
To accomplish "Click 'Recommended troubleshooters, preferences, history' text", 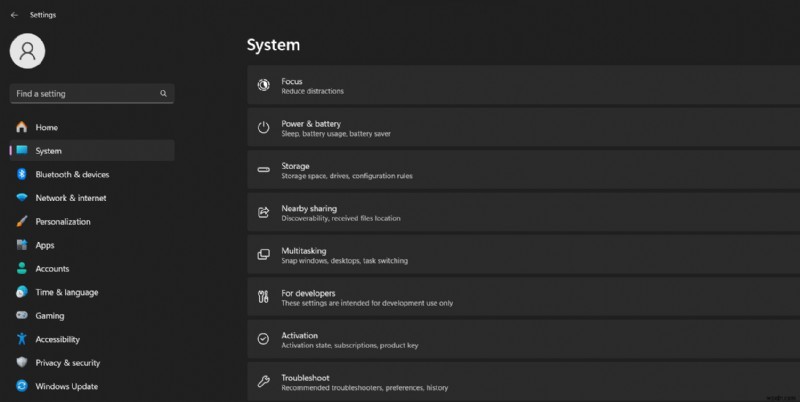I will point(364,388).
